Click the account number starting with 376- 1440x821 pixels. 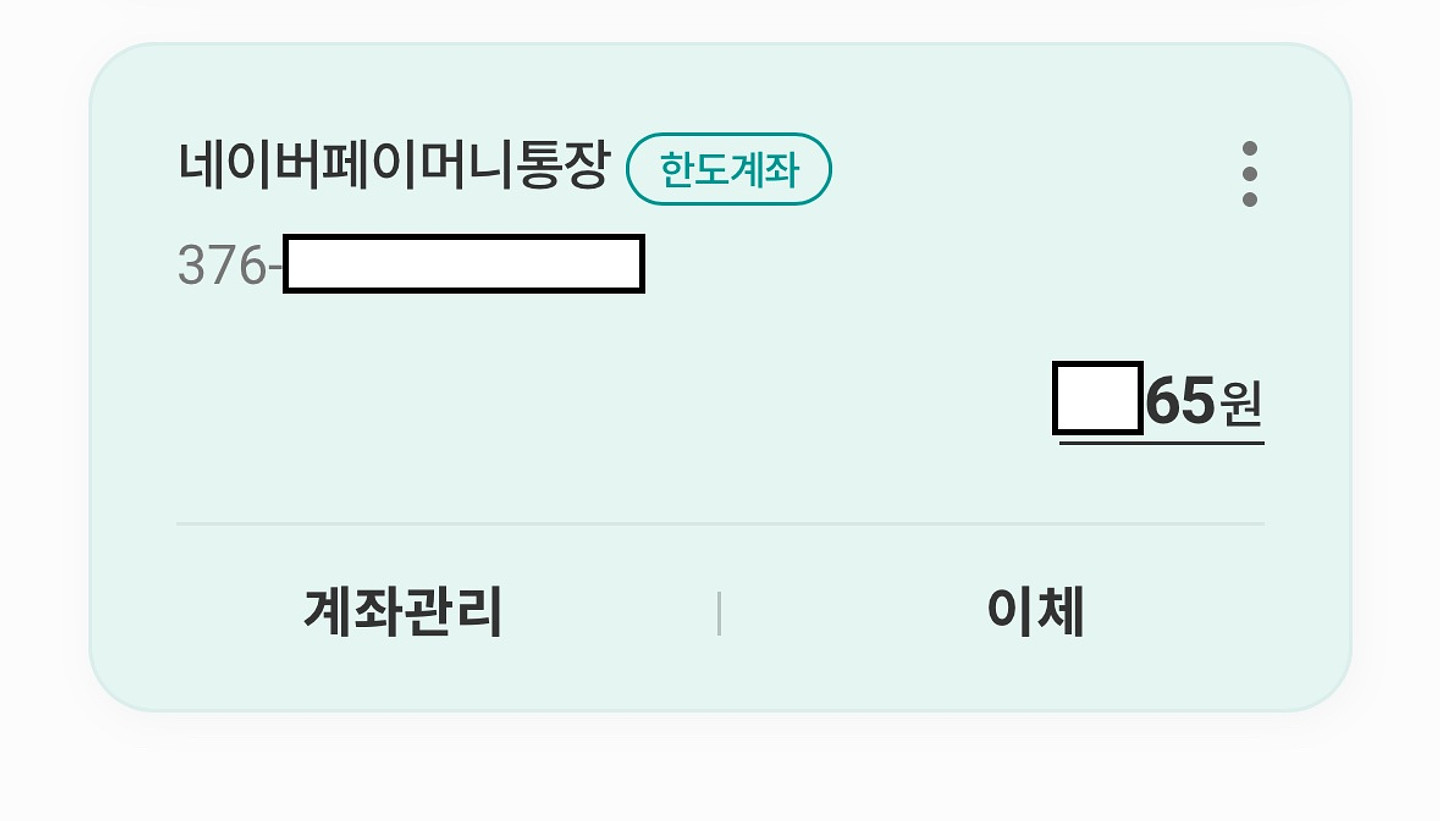click(x=410, y=264)
